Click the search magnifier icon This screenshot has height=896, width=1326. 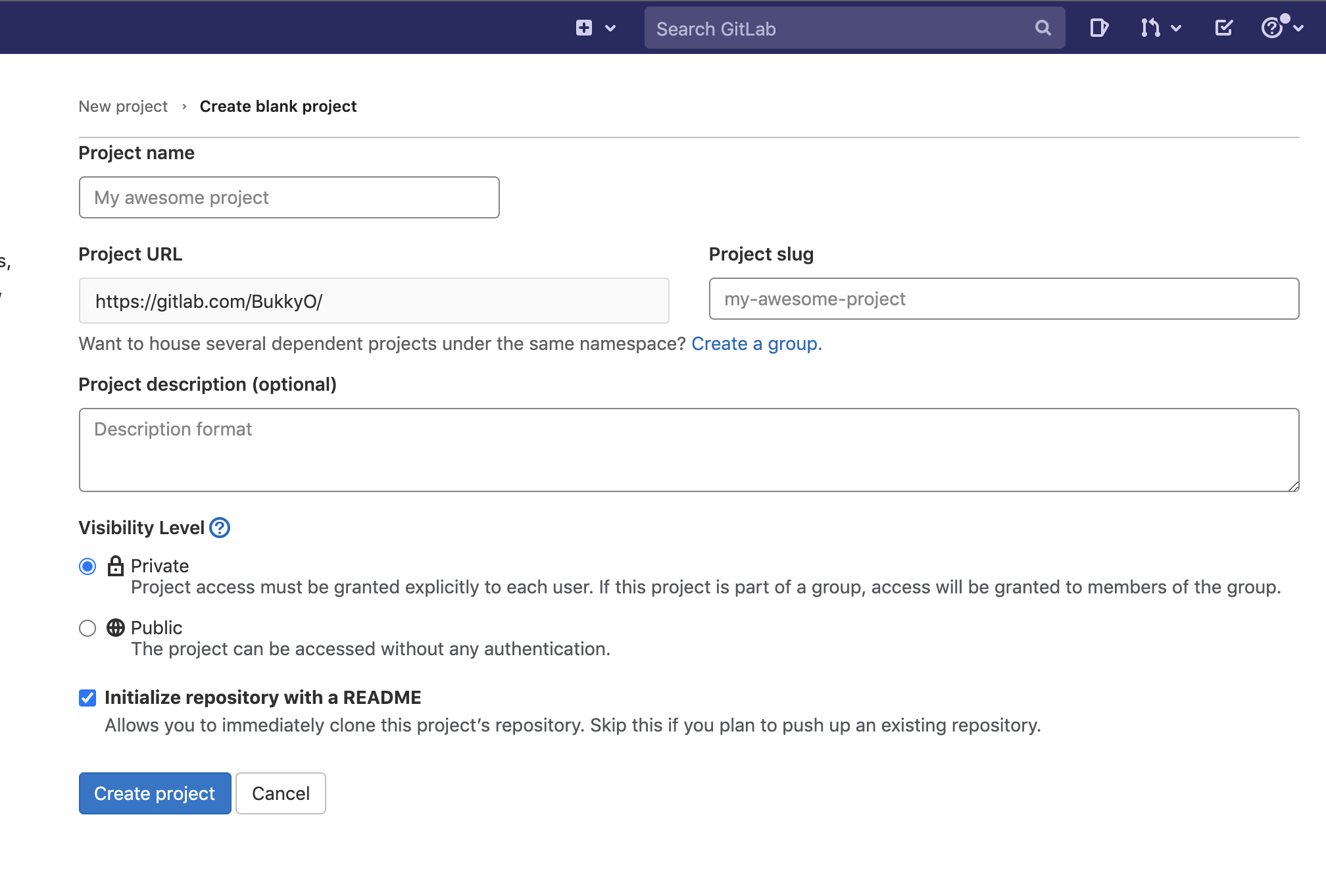1043,28
